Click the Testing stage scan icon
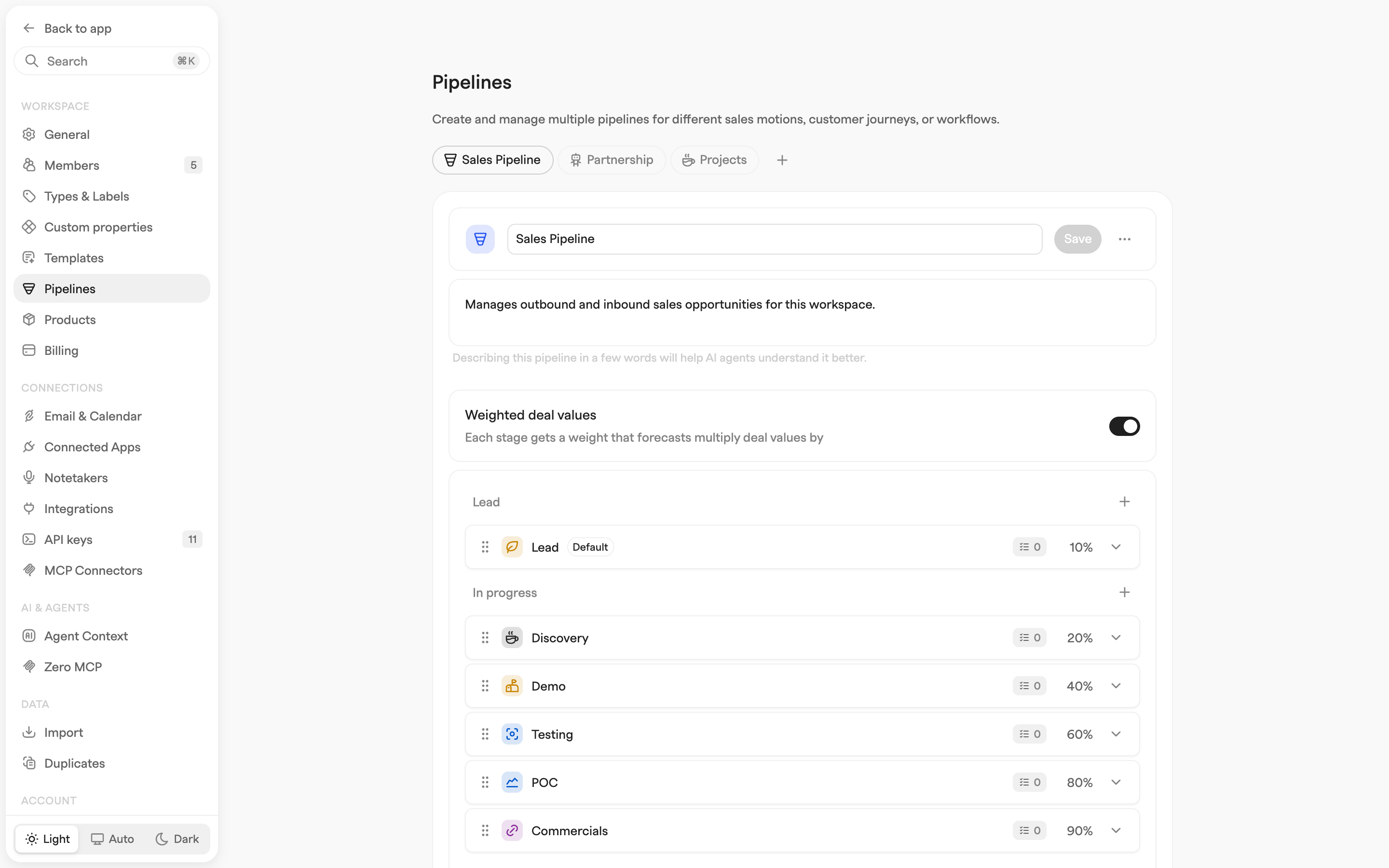The width and height of the screenshot is (1389, 868). click(x=511, y=734)
